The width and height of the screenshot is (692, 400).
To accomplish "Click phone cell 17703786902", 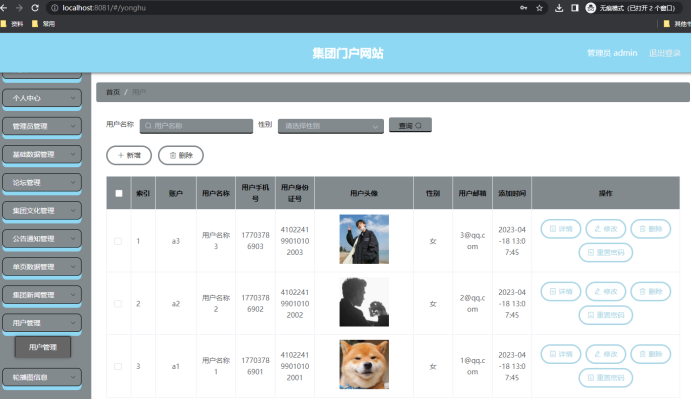I will tap(256, 304).
